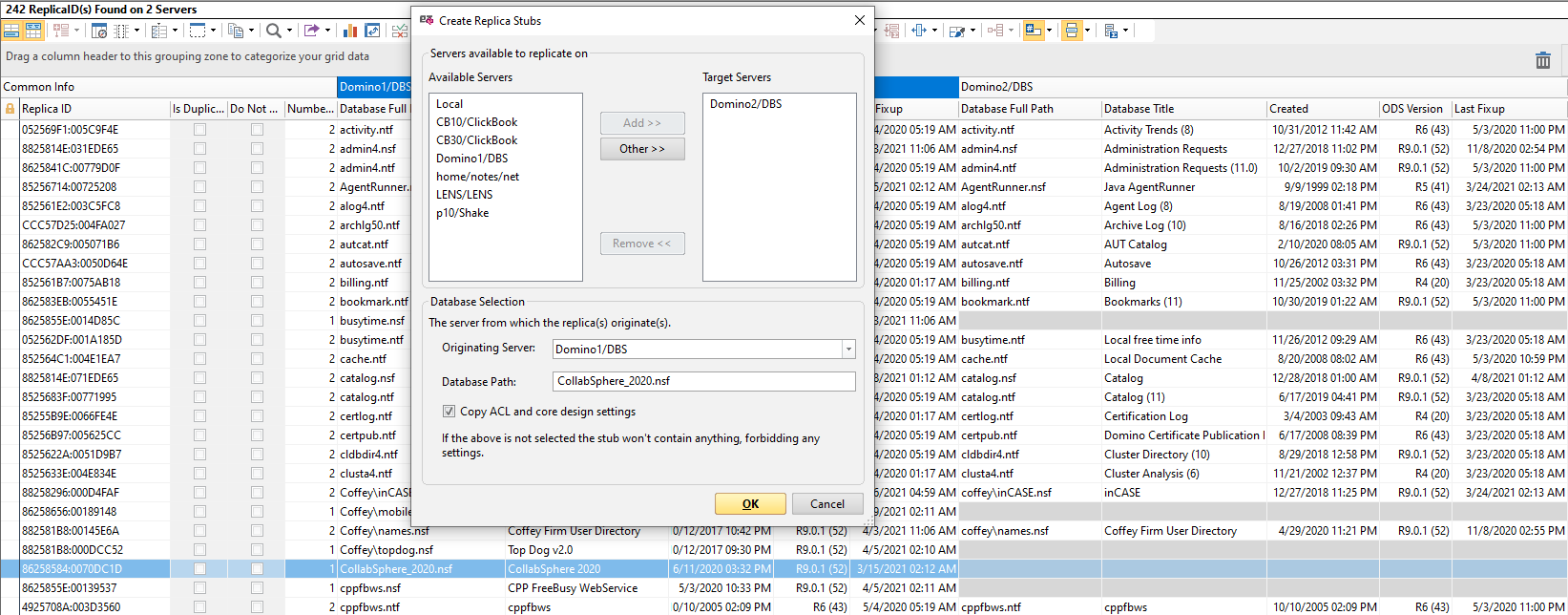Tick Is Duplicate checkbox for activity.ntf row
Screen dimensions: 1568x615
coord(199,130)
